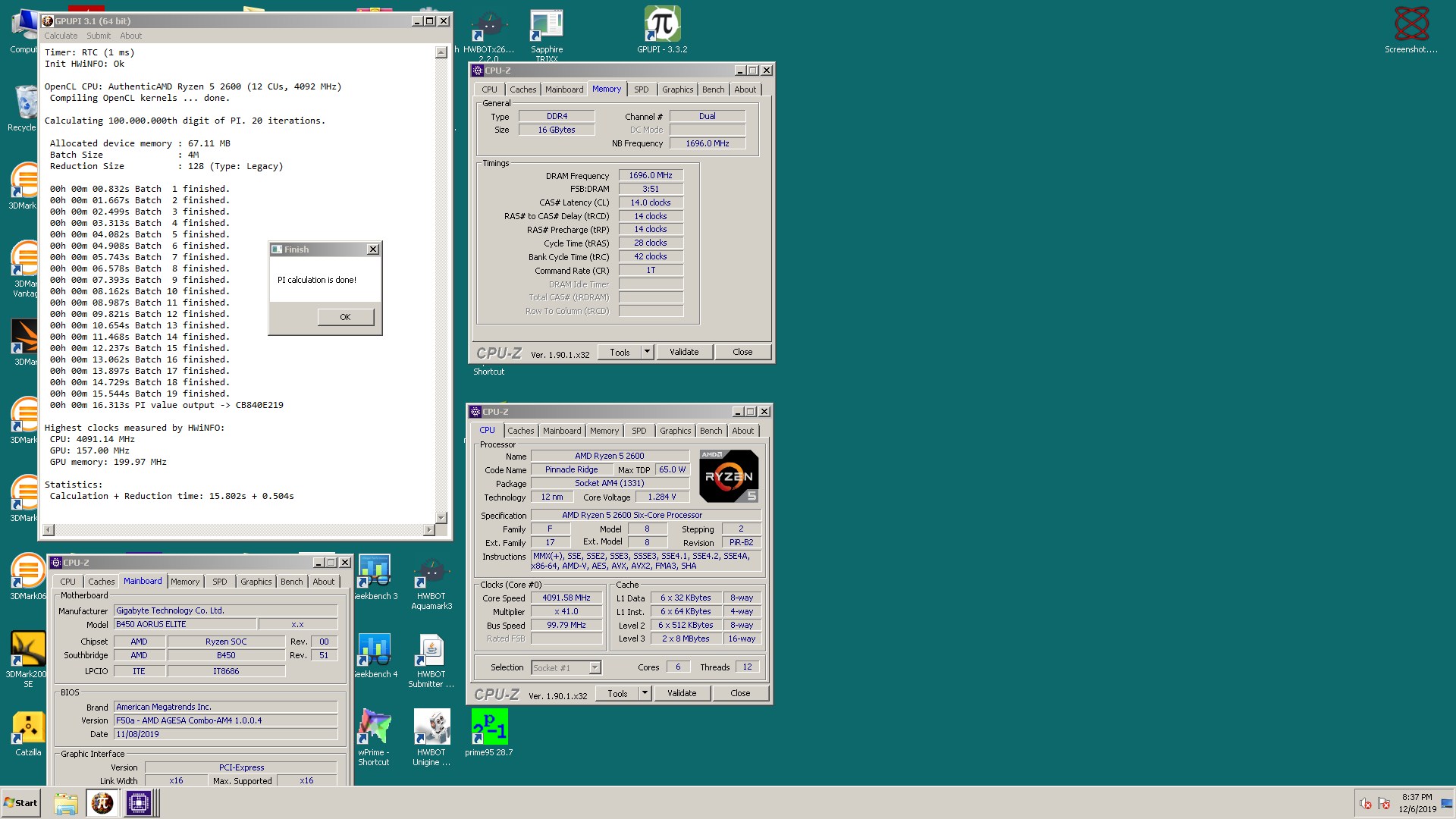
Task: Open the Windows Start menu
Action: pyautogui.click(x=20, y=803)
